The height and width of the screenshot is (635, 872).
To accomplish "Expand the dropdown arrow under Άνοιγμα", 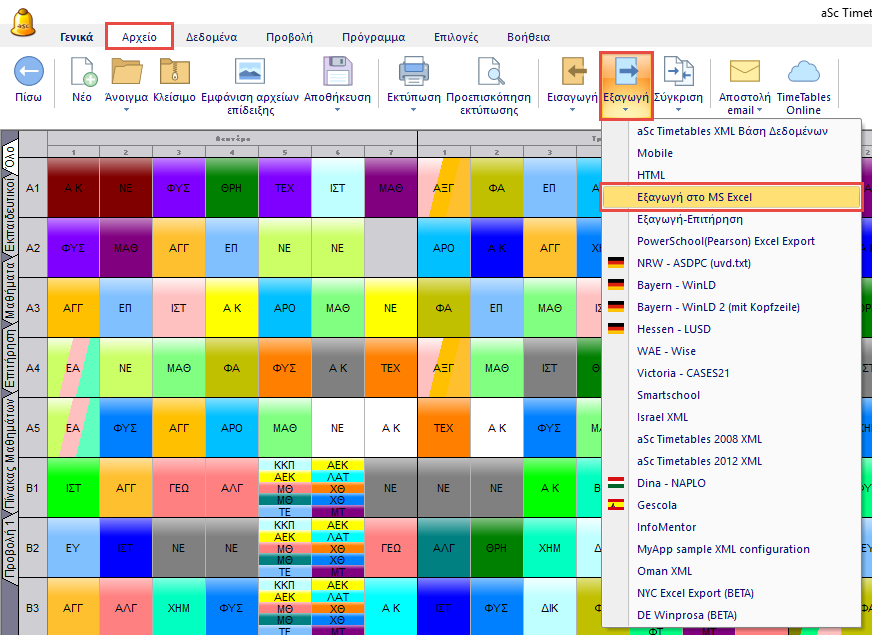I will (x=126, y=110).
